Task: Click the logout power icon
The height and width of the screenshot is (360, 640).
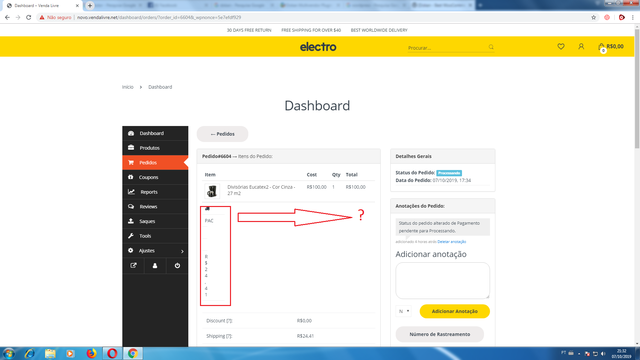Action: coord(177,266)
